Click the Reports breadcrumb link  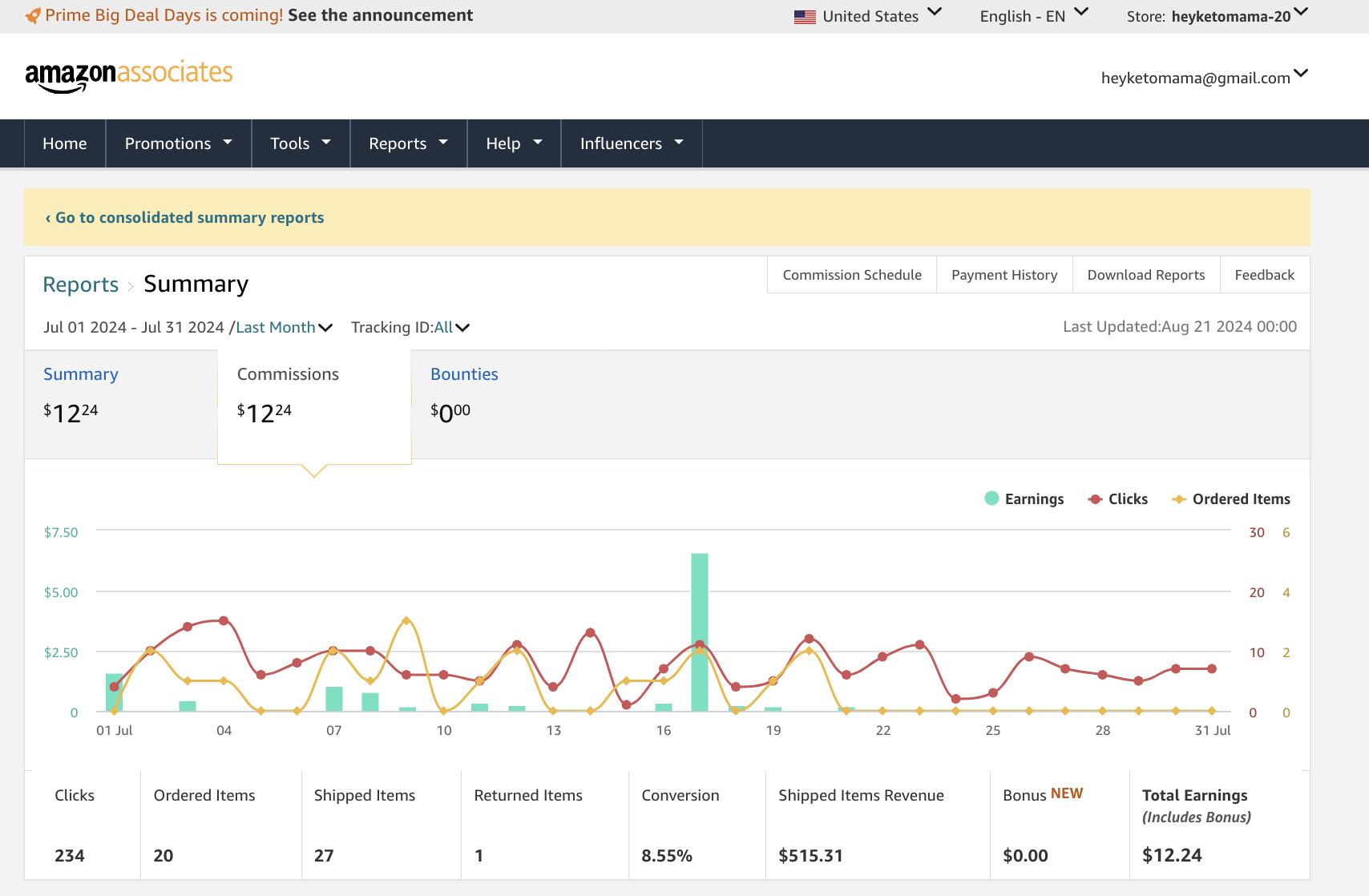[x=80, y=285]
